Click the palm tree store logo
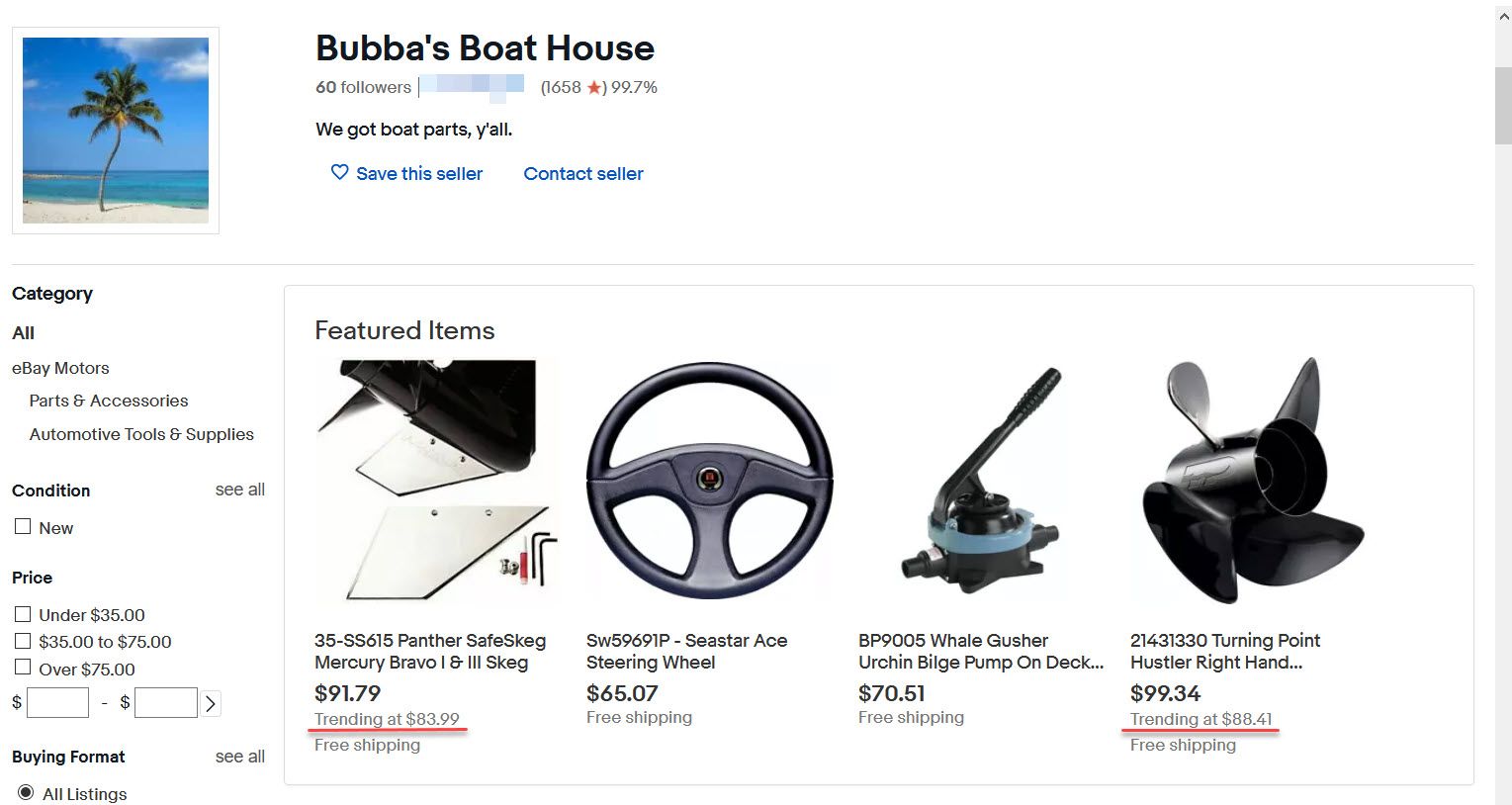 [116, 131]
